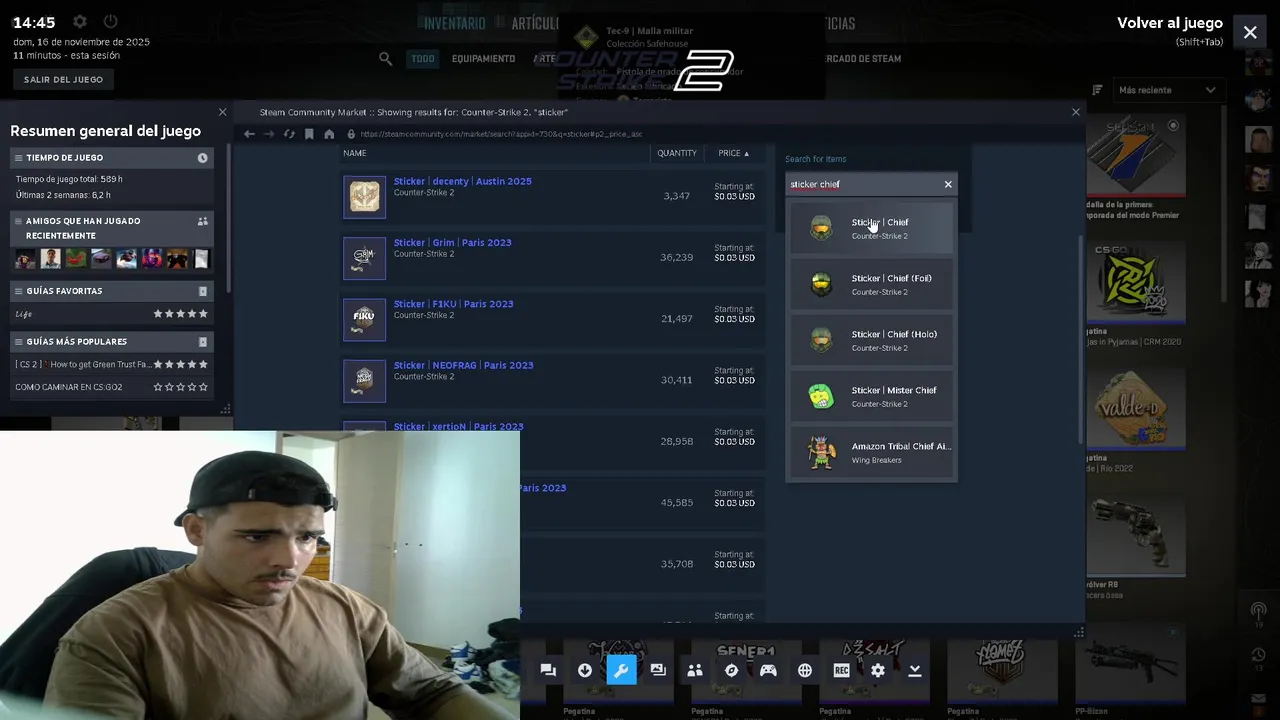Open the friends icon in the overlay bar
Screen dimensions: 1280x720
(695, 670)
